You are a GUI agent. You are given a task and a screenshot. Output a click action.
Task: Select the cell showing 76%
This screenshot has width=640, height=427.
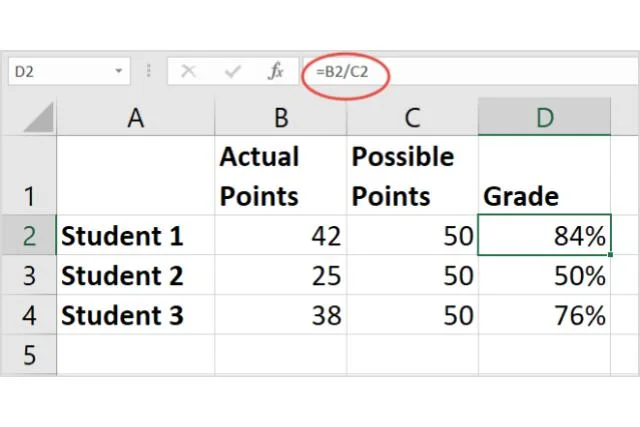pyautogui.click(x=544, y=316)
